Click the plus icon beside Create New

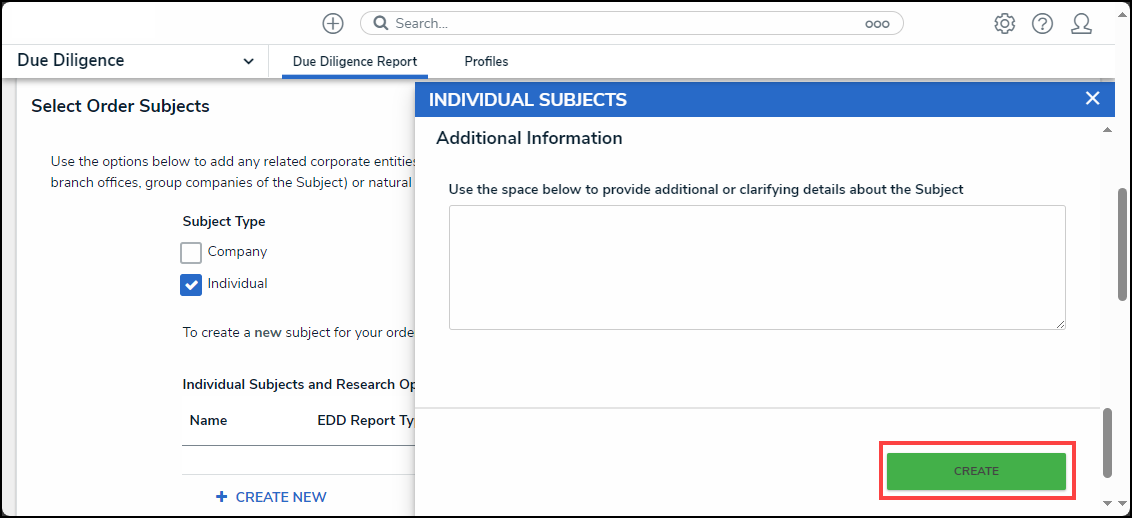click(x=222, y=497)
